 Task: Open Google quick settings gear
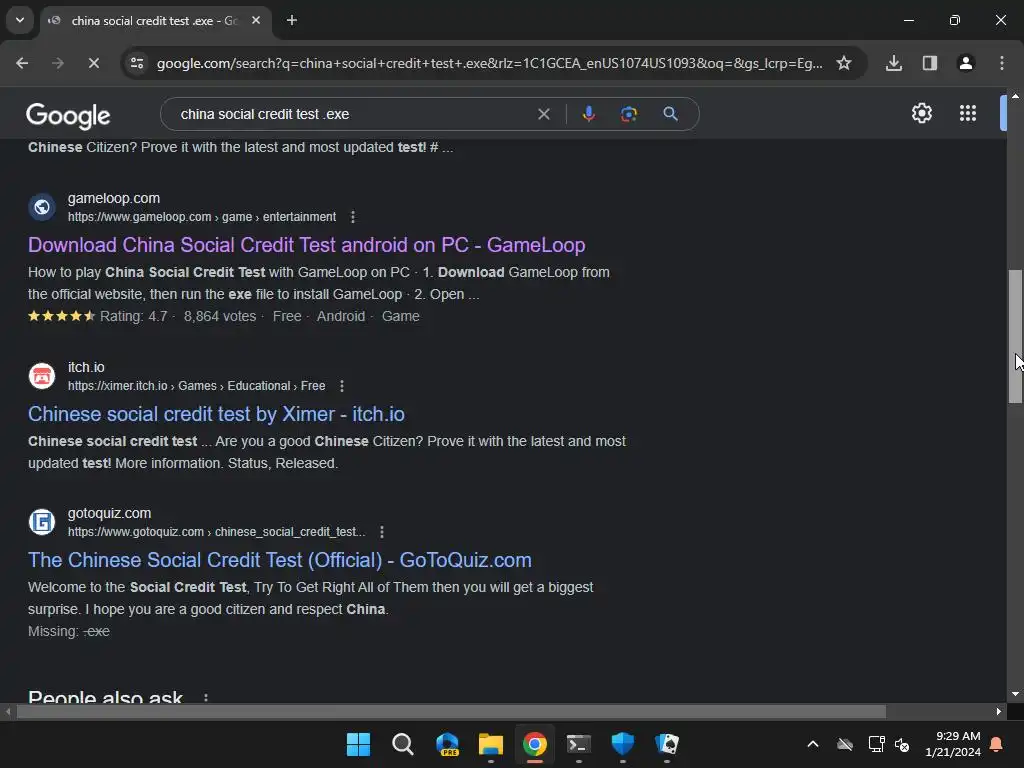[921, 114]
